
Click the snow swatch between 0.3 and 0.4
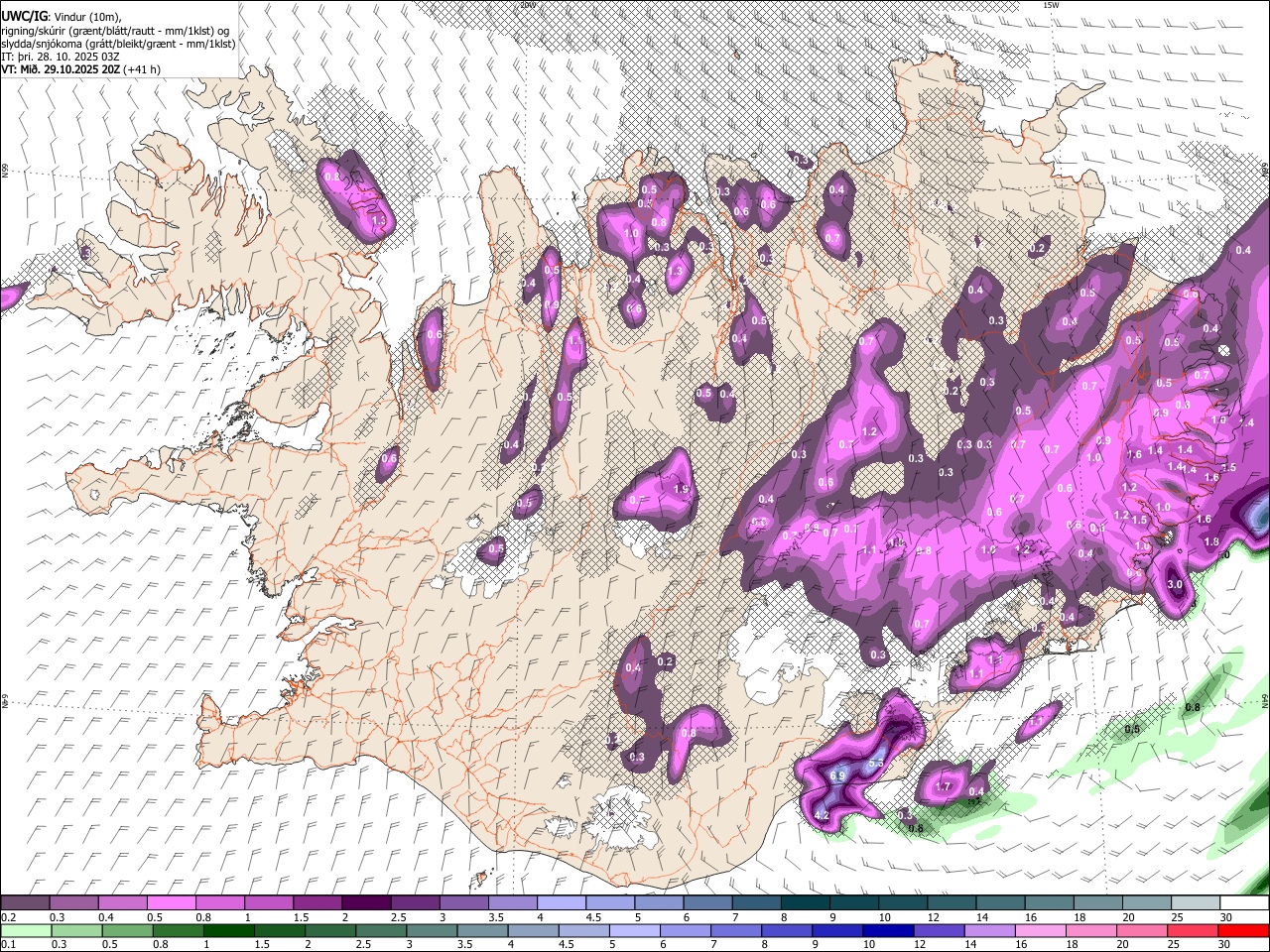pos(74,903)
